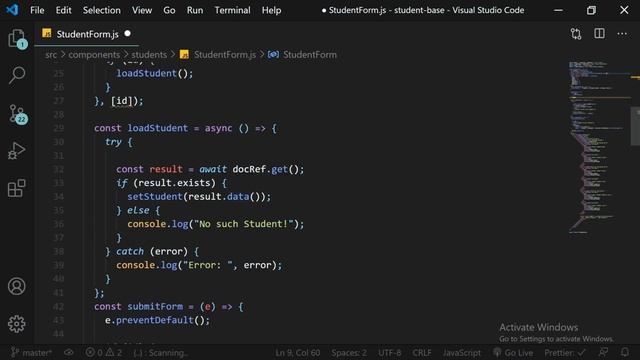Click line number 29 in gutter
This screenshot has width=640, height=360.
tap(58, 128)
